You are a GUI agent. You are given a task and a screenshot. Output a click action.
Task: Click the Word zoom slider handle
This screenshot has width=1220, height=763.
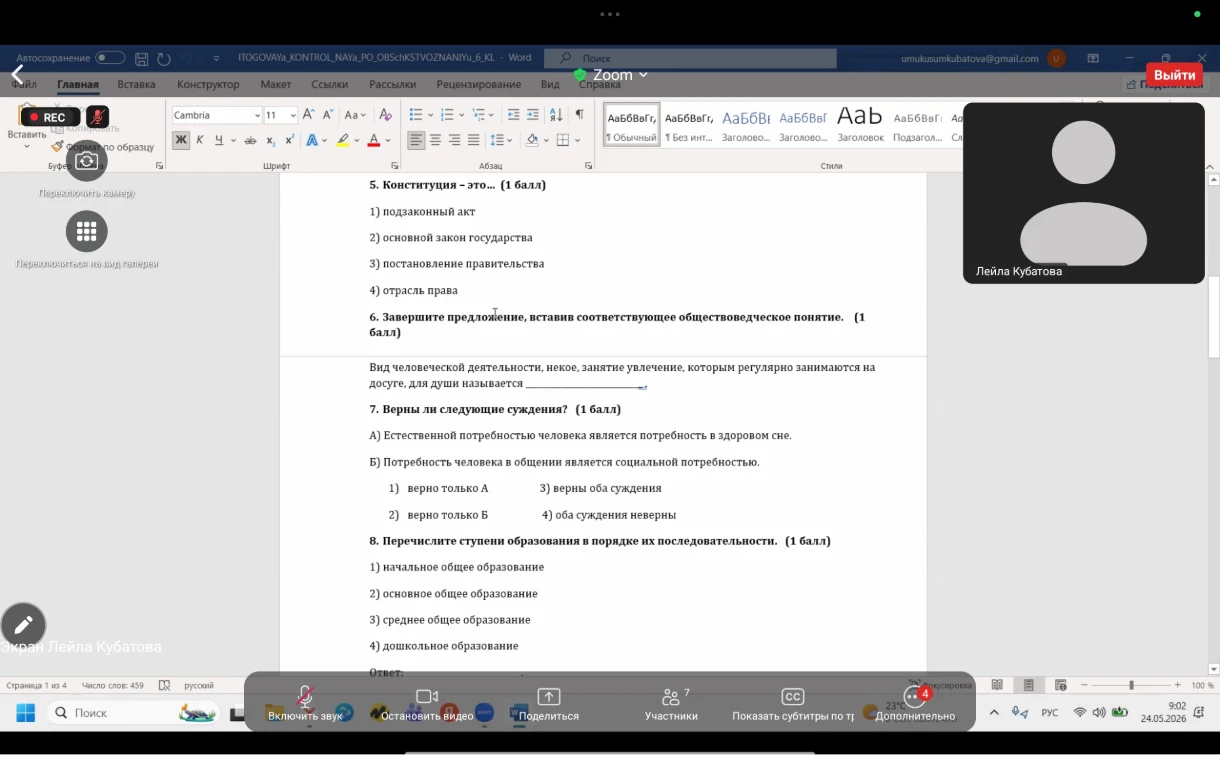(1131, 685)
